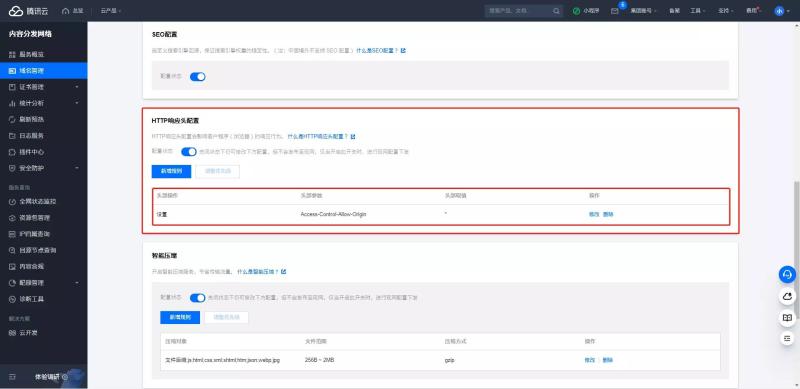Open the 云产品 dropdown in top bar
The height and width of the screenshot is (389, 800).
(x=111, y=11)
